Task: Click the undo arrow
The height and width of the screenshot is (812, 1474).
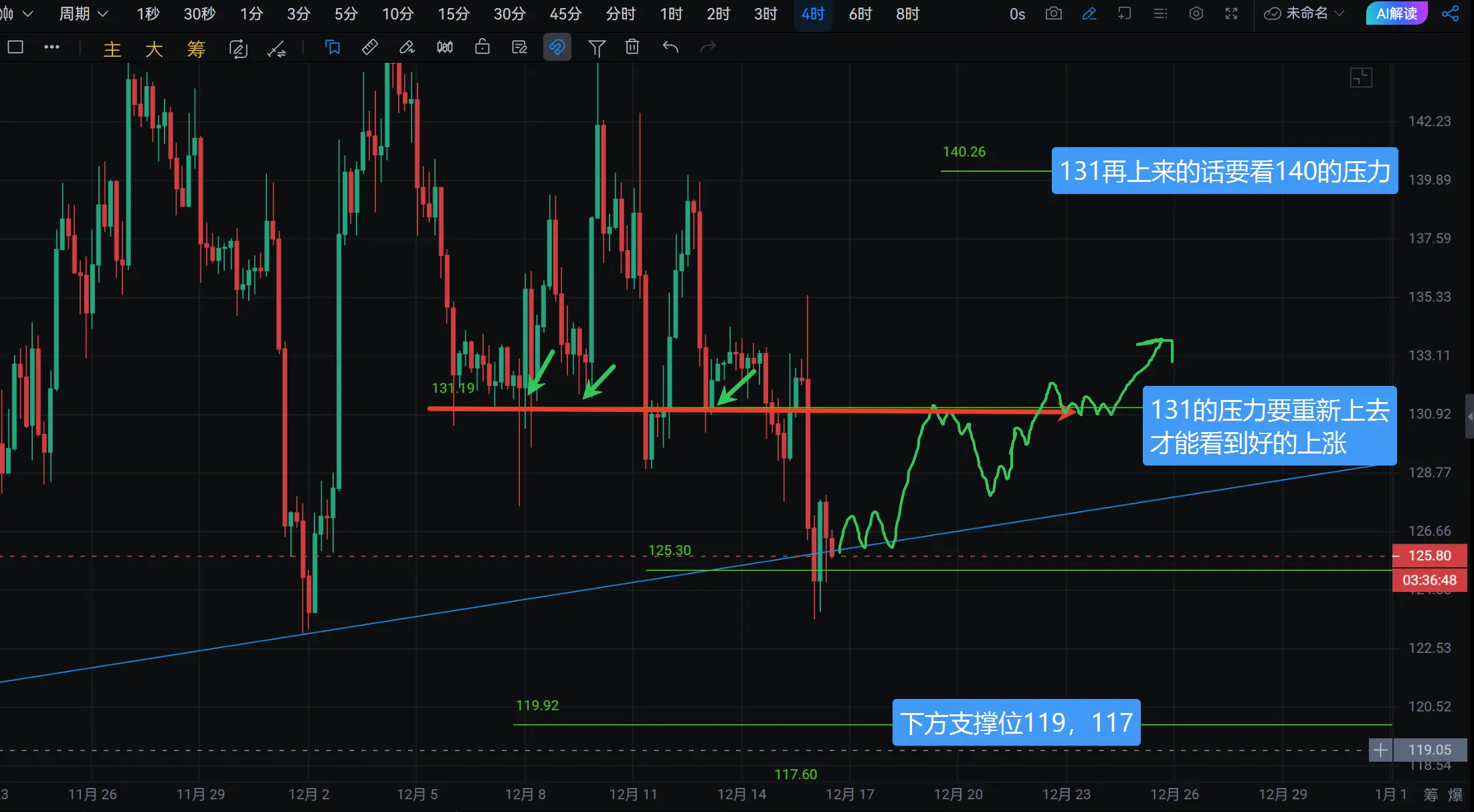Action: tap(670, 47)
